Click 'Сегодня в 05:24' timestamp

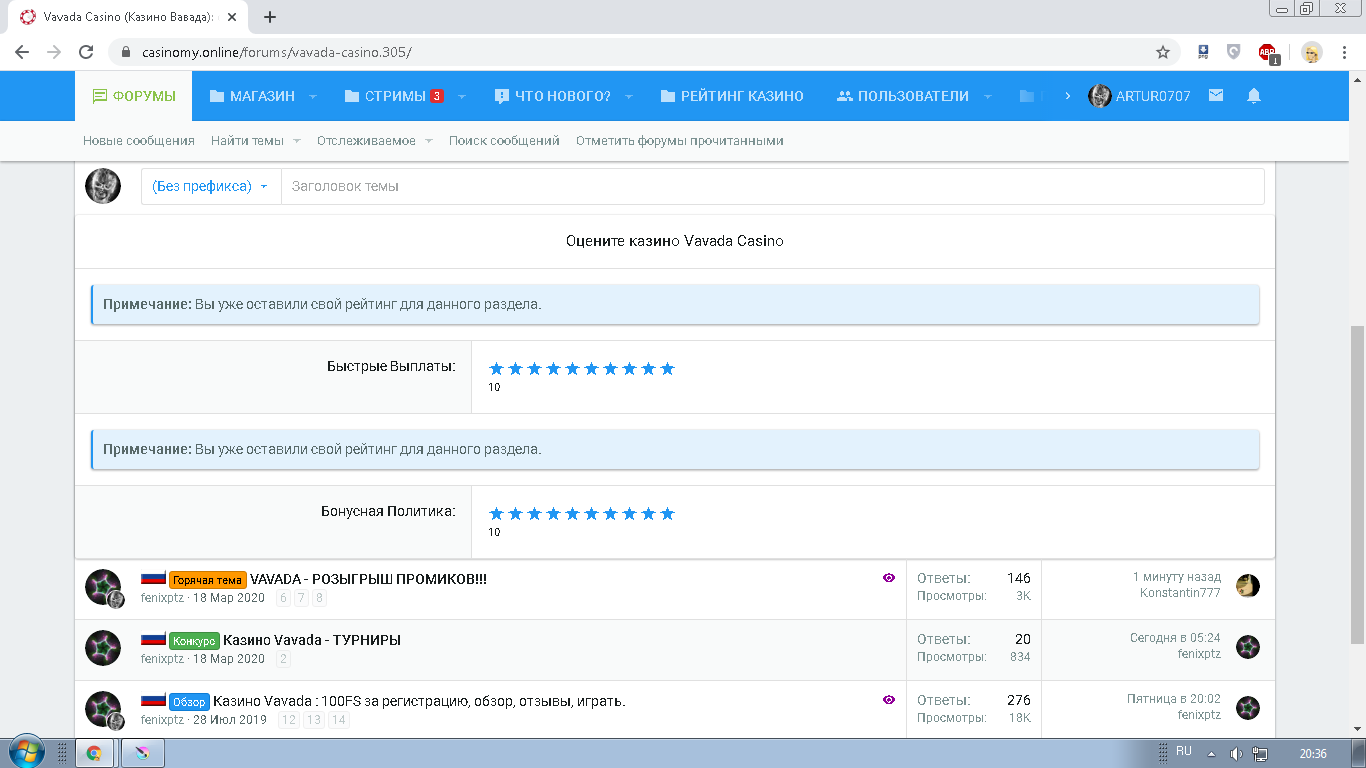click(x=1175, y=638)
